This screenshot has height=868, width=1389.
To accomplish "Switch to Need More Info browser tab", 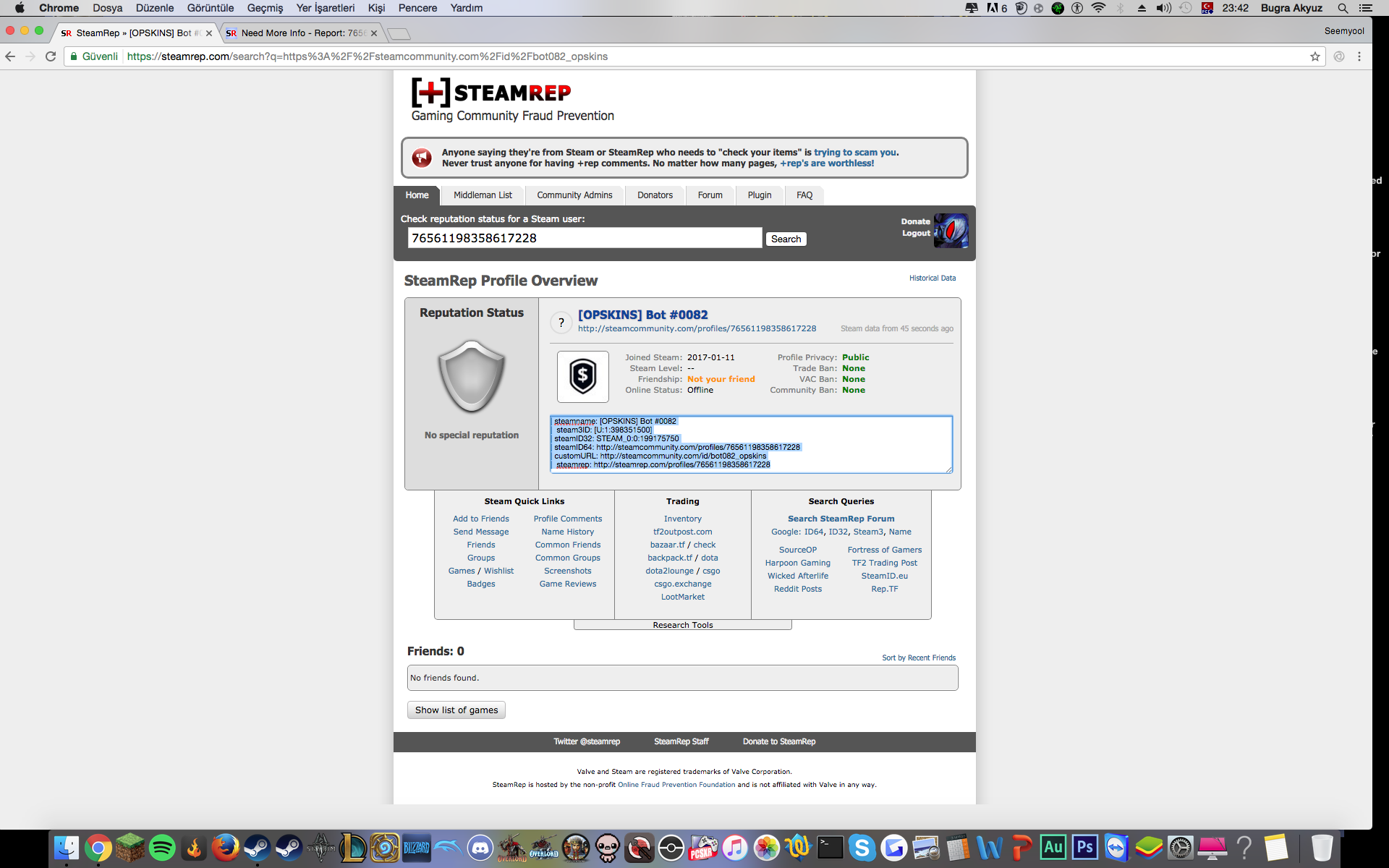I will tap(302, 33).
